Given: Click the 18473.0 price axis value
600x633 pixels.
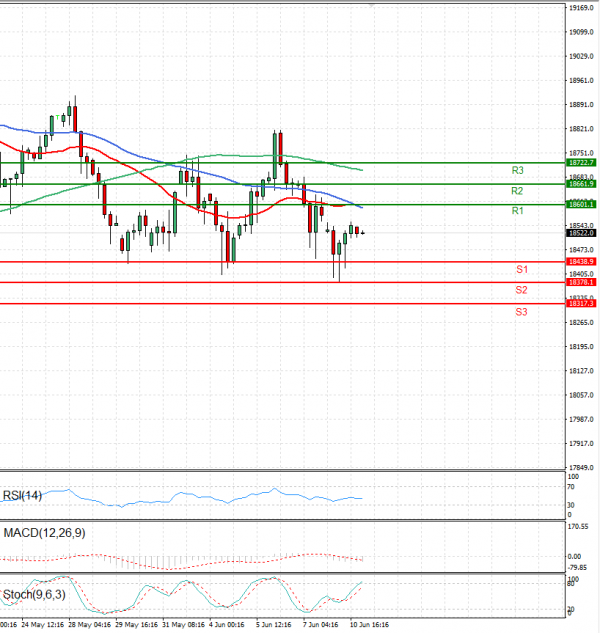Looking at the screenshot, I should tap(581, 250).
